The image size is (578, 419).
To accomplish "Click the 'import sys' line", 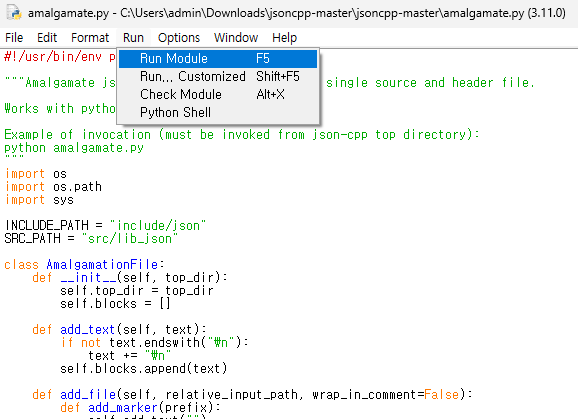I will tap(39, 200).
